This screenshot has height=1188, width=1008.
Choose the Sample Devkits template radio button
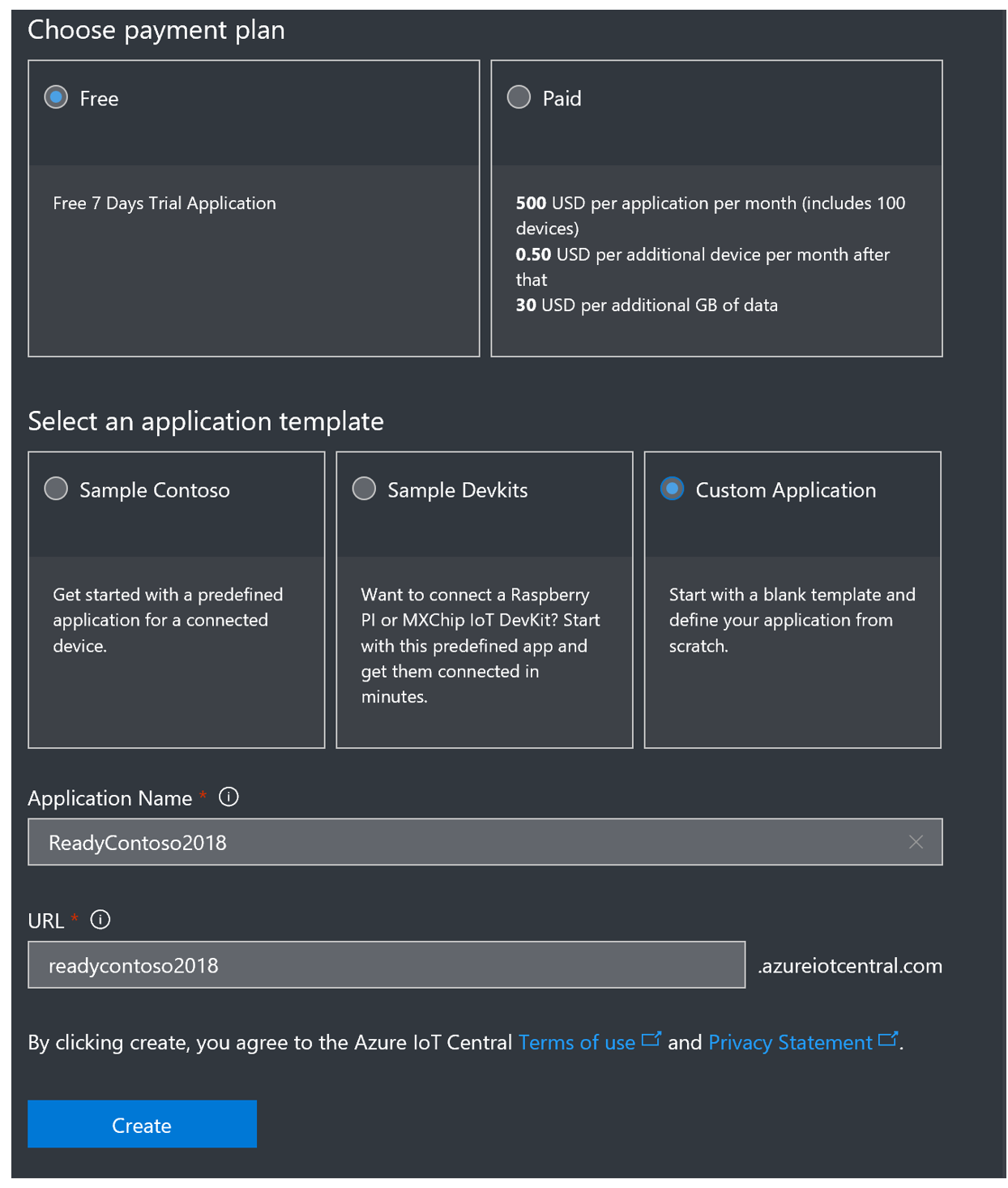tap(364, 489)
